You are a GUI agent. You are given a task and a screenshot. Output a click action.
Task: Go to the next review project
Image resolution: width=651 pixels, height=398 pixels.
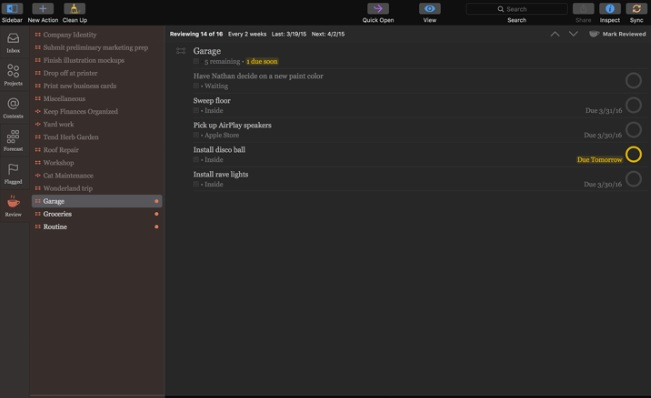click(573, 34)
